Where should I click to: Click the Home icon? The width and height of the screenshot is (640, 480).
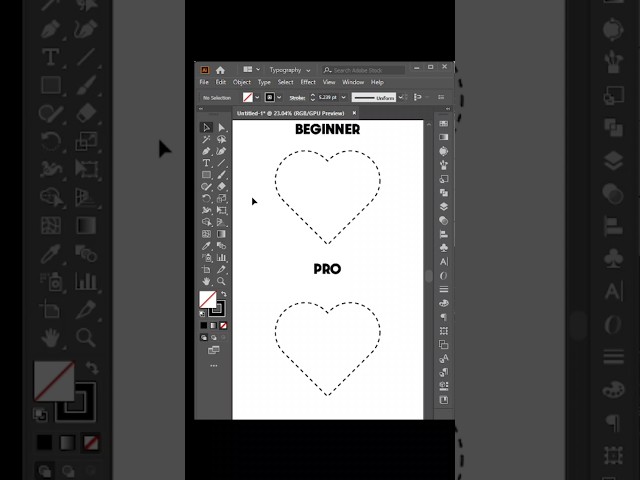coord(220,70)
